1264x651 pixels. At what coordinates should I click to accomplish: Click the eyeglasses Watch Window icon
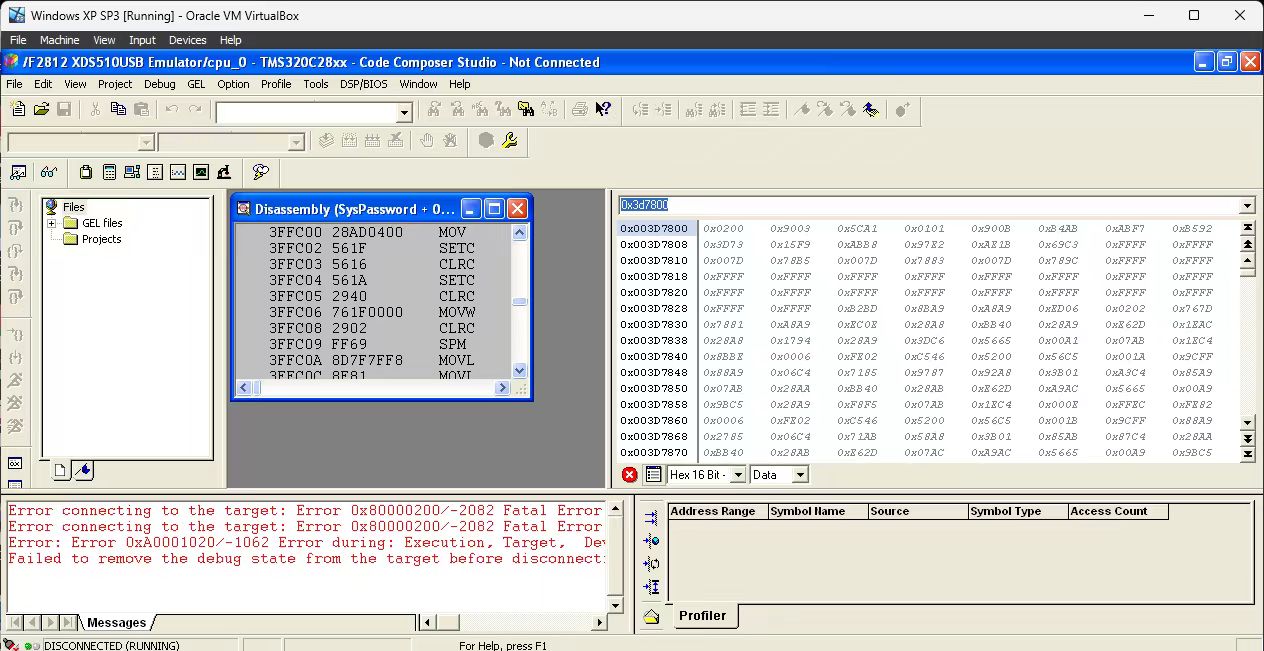(x=48, y=172)
